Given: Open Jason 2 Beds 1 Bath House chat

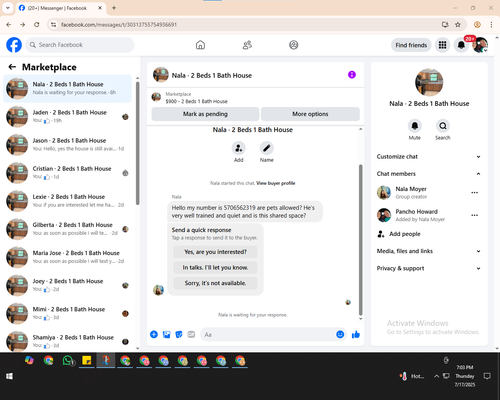Looking at the screenshot, I should coord(68,145).
